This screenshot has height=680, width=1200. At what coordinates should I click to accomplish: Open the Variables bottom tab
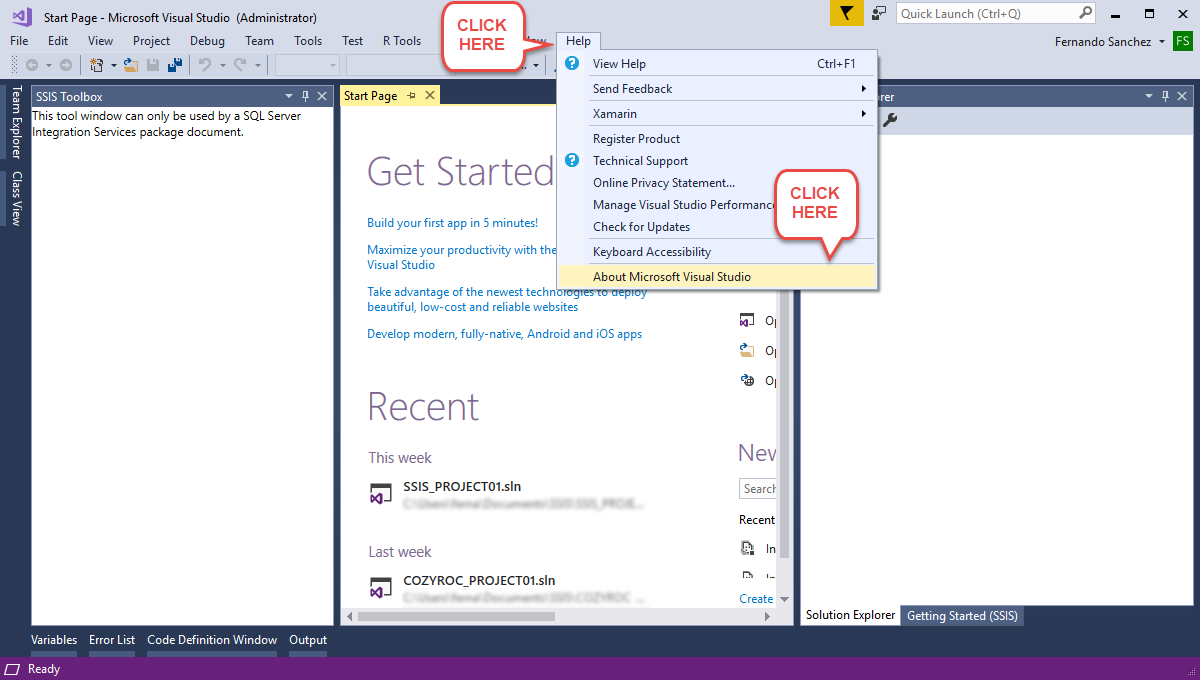pyautogui.click(x=54, y=640)
